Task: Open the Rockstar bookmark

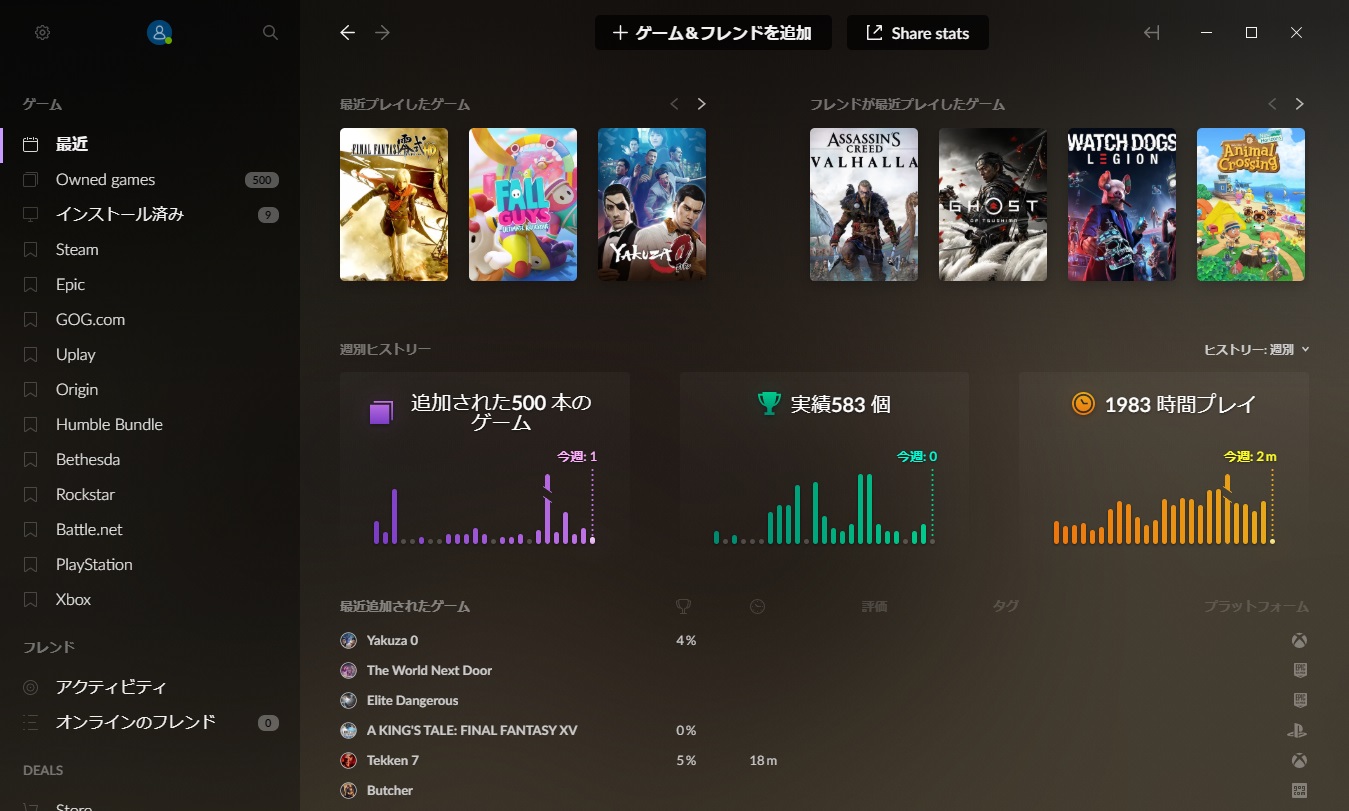Action: pyautogui.click(x=150, y=494)
